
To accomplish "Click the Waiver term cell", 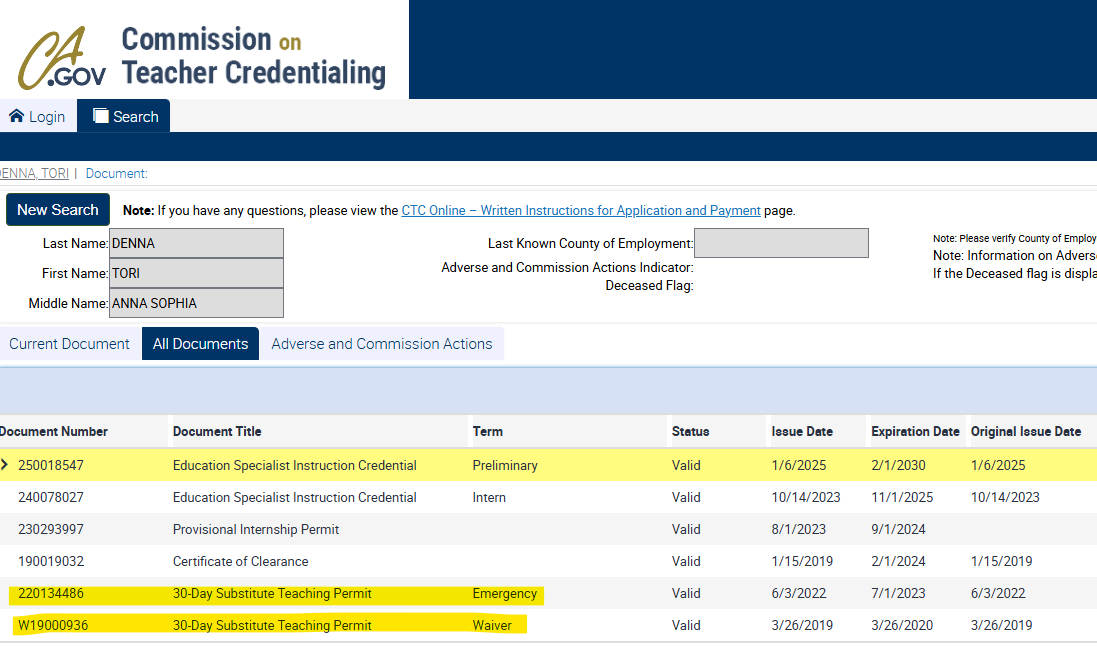I will pyautogui.click(x=492, y=626).
